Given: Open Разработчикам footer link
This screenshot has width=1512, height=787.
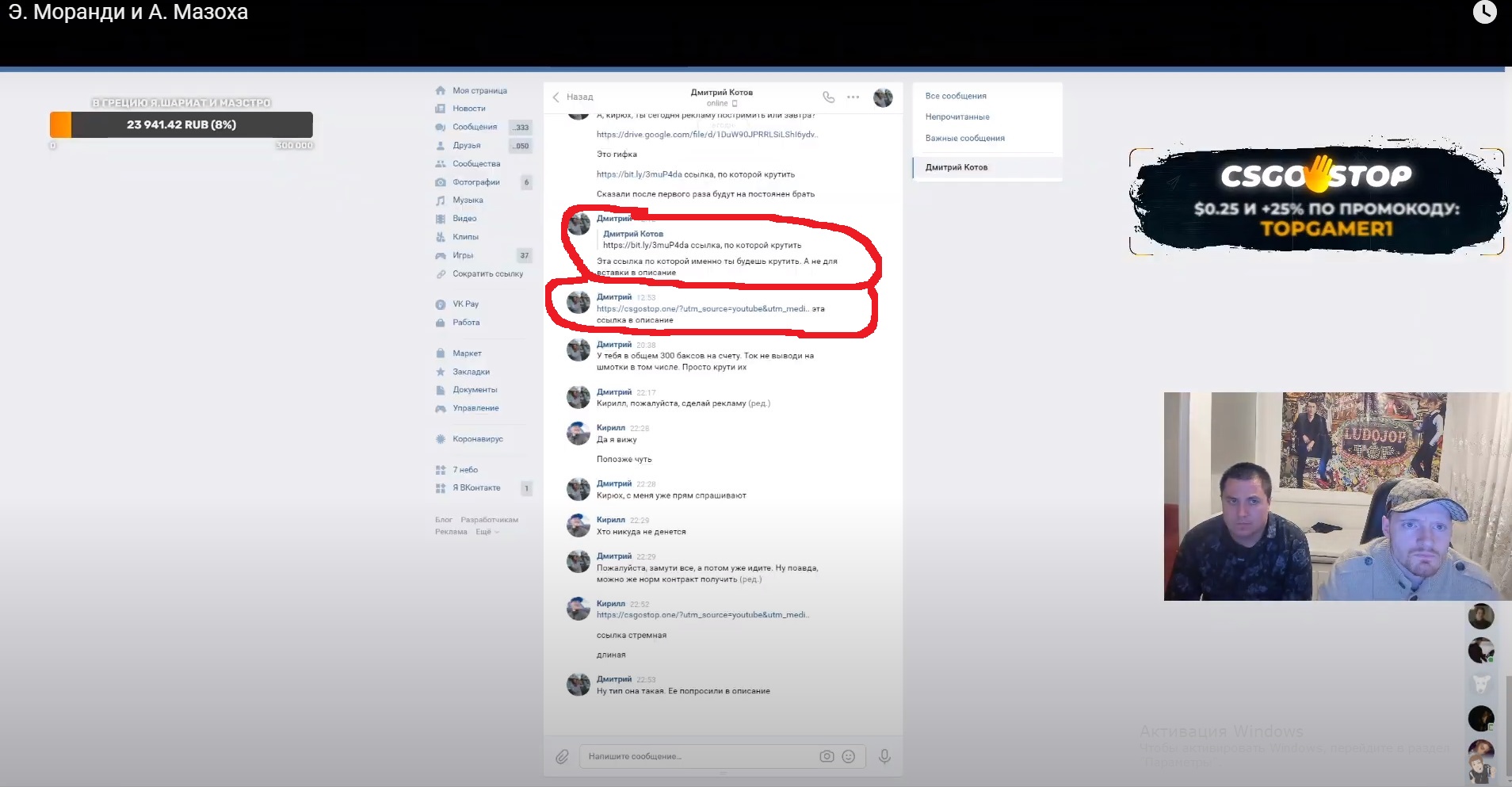Looking at the screenshot, I should tap(489, 520).
